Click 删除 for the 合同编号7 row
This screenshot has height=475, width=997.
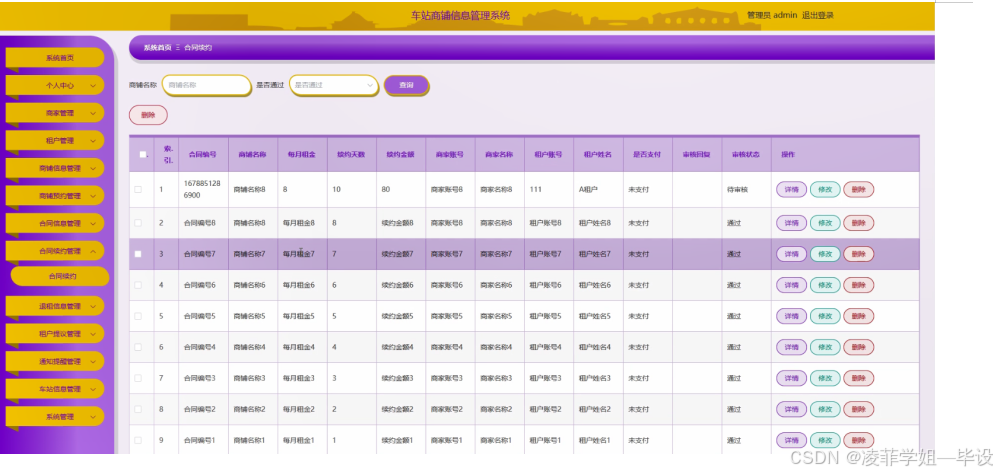point(859,254)
